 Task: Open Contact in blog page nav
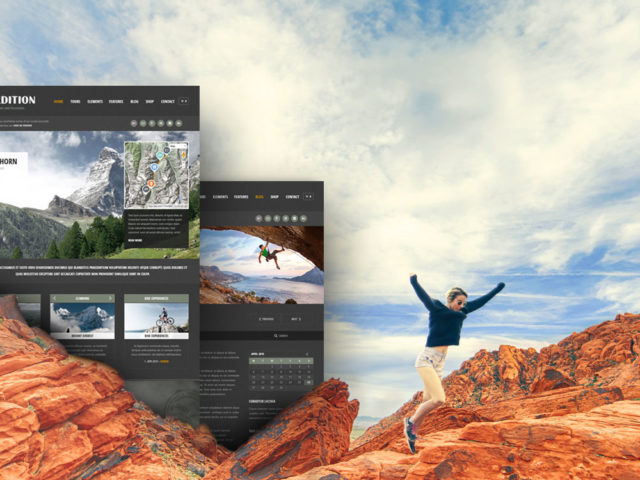292,197
